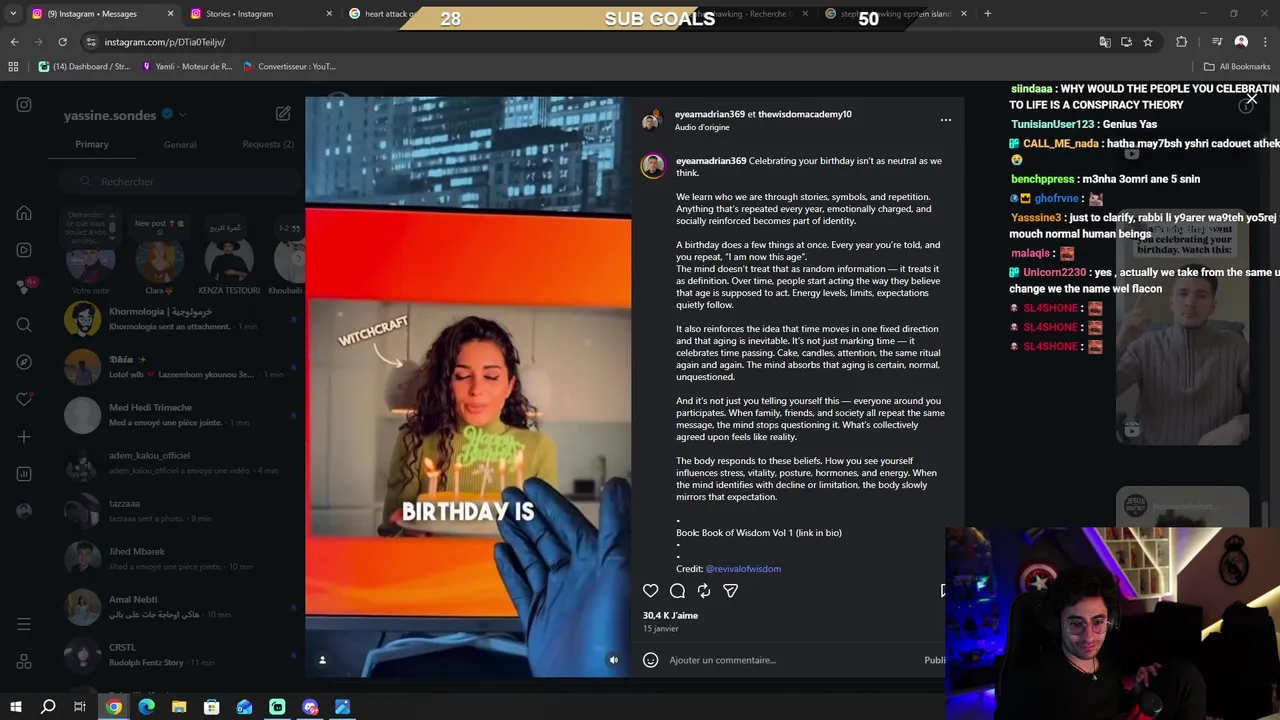Open the Chrome tab search dropdown
1280x720 pixels.
point(13,14)
